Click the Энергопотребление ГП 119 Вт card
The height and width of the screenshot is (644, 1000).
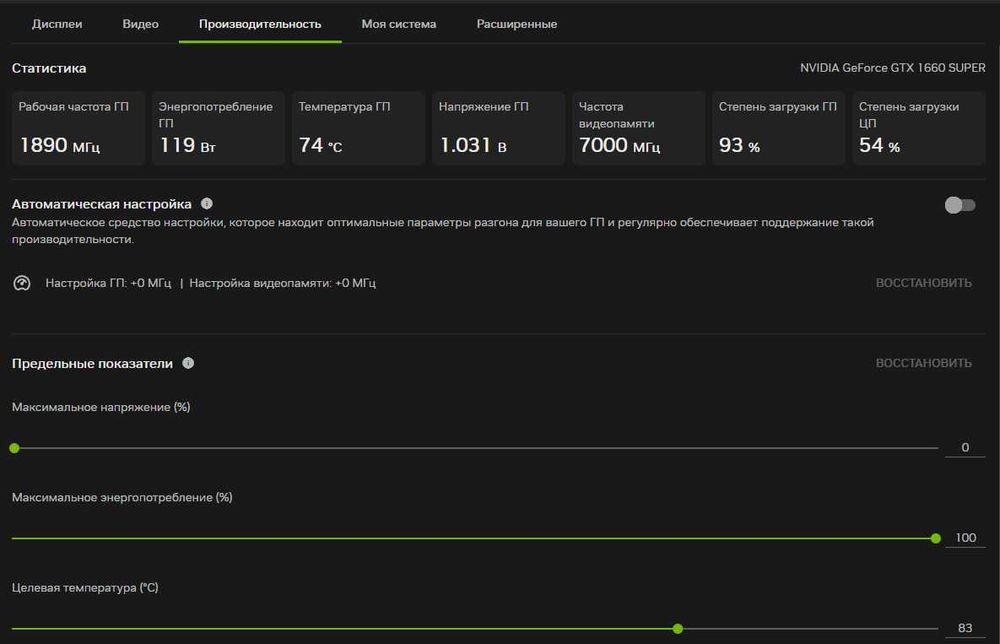(218, 128)
